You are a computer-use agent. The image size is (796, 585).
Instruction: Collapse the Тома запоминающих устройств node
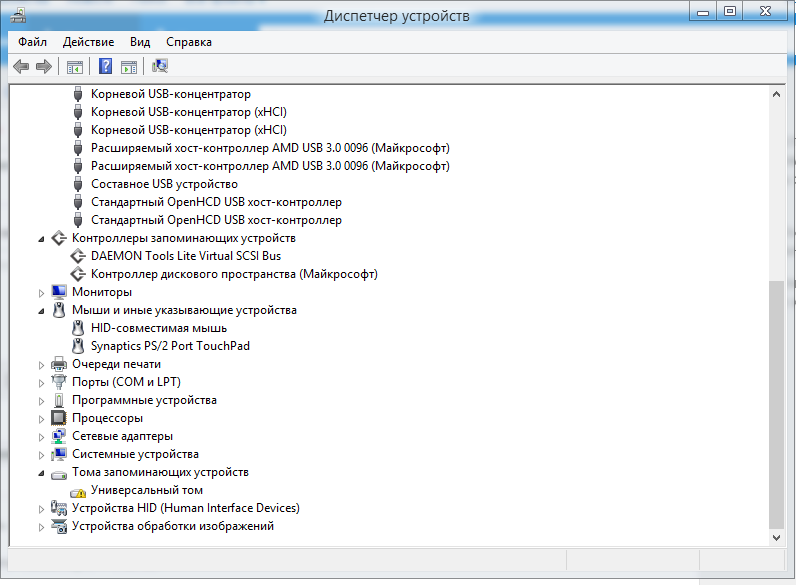41,473
